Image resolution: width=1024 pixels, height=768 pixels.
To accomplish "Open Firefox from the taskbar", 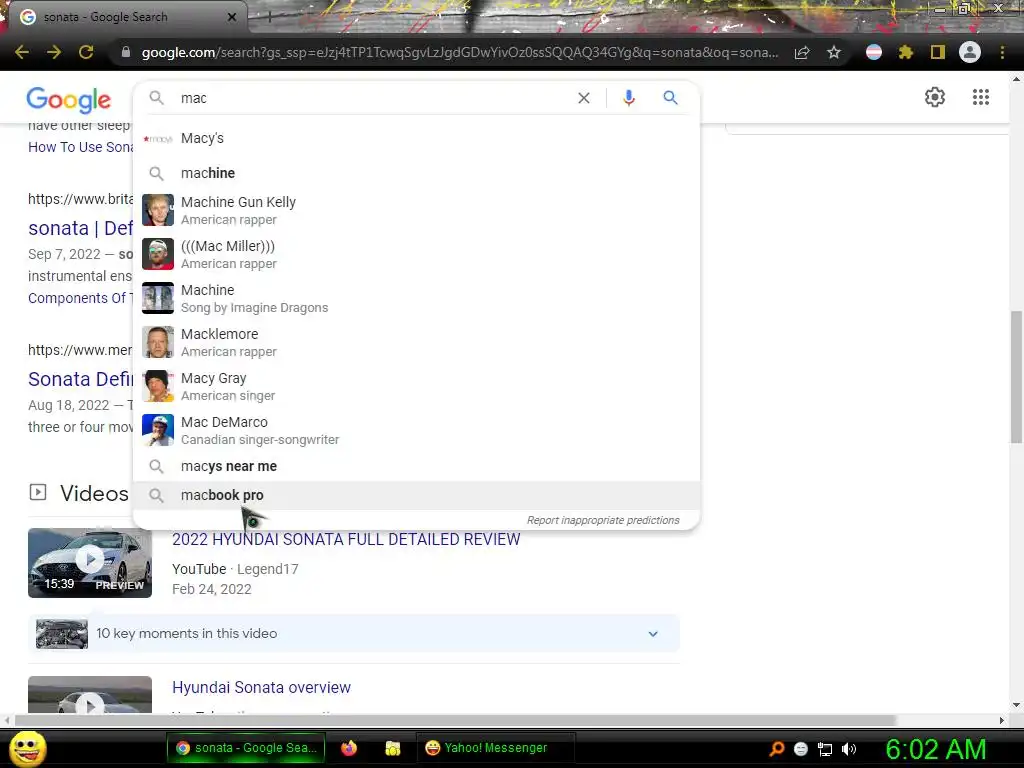I will [349, 748].
